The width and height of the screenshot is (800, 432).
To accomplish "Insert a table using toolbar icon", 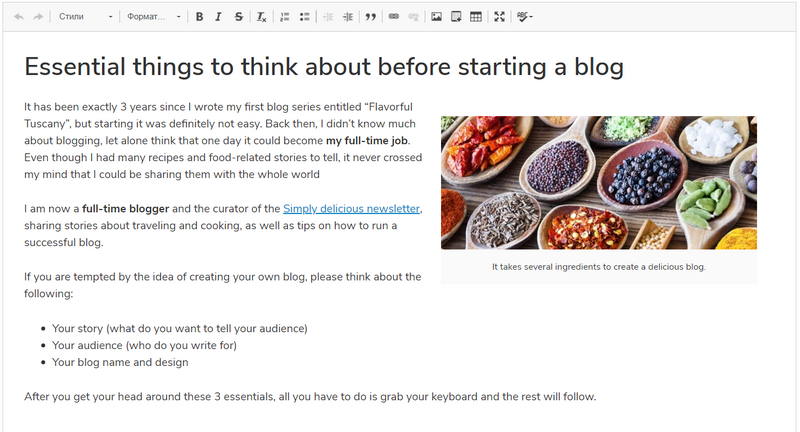I will tap(476, 17).
